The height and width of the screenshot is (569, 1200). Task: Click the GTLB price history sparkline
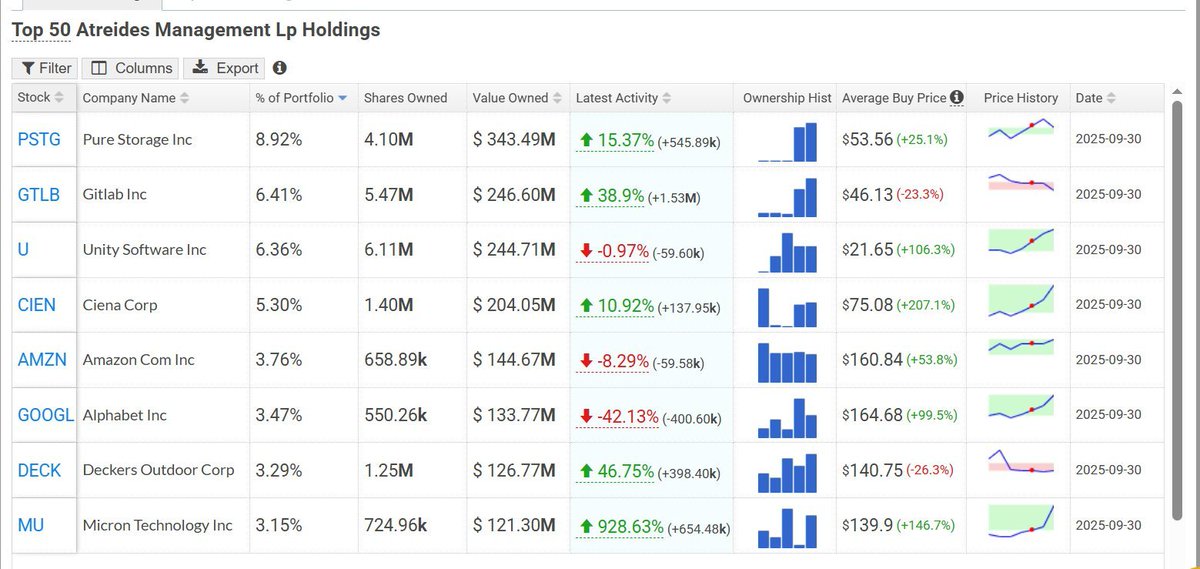pos(1021,182)
